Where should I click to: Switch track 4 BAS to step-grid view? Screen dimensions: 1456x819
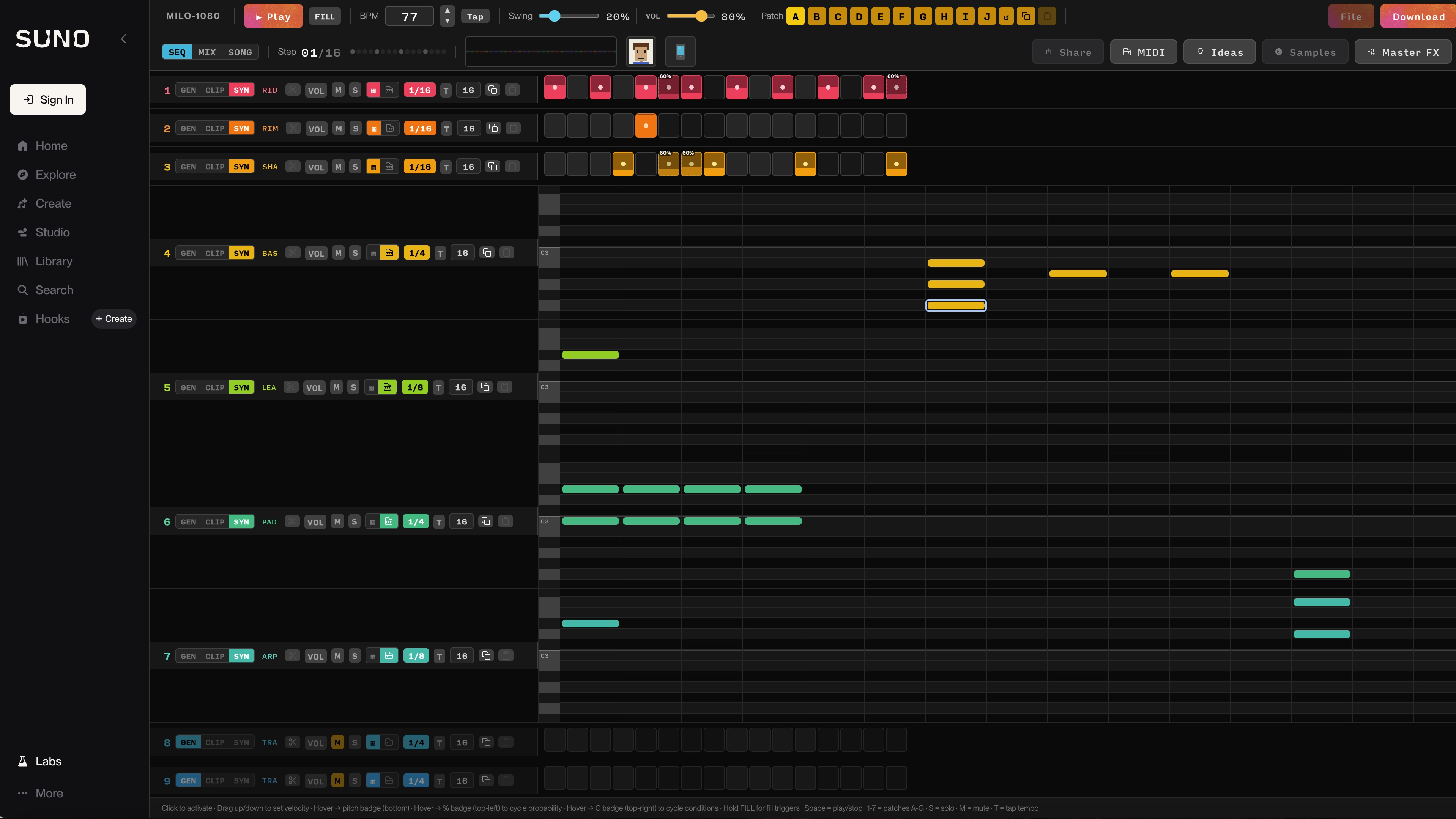(x=373, y=253)
